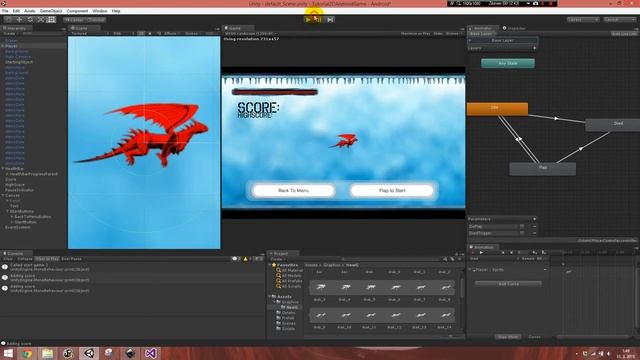Open the Scene view Gizmos dropdown
The width and height of the screenshot is (640, 360).
click(x=192, y=33)
